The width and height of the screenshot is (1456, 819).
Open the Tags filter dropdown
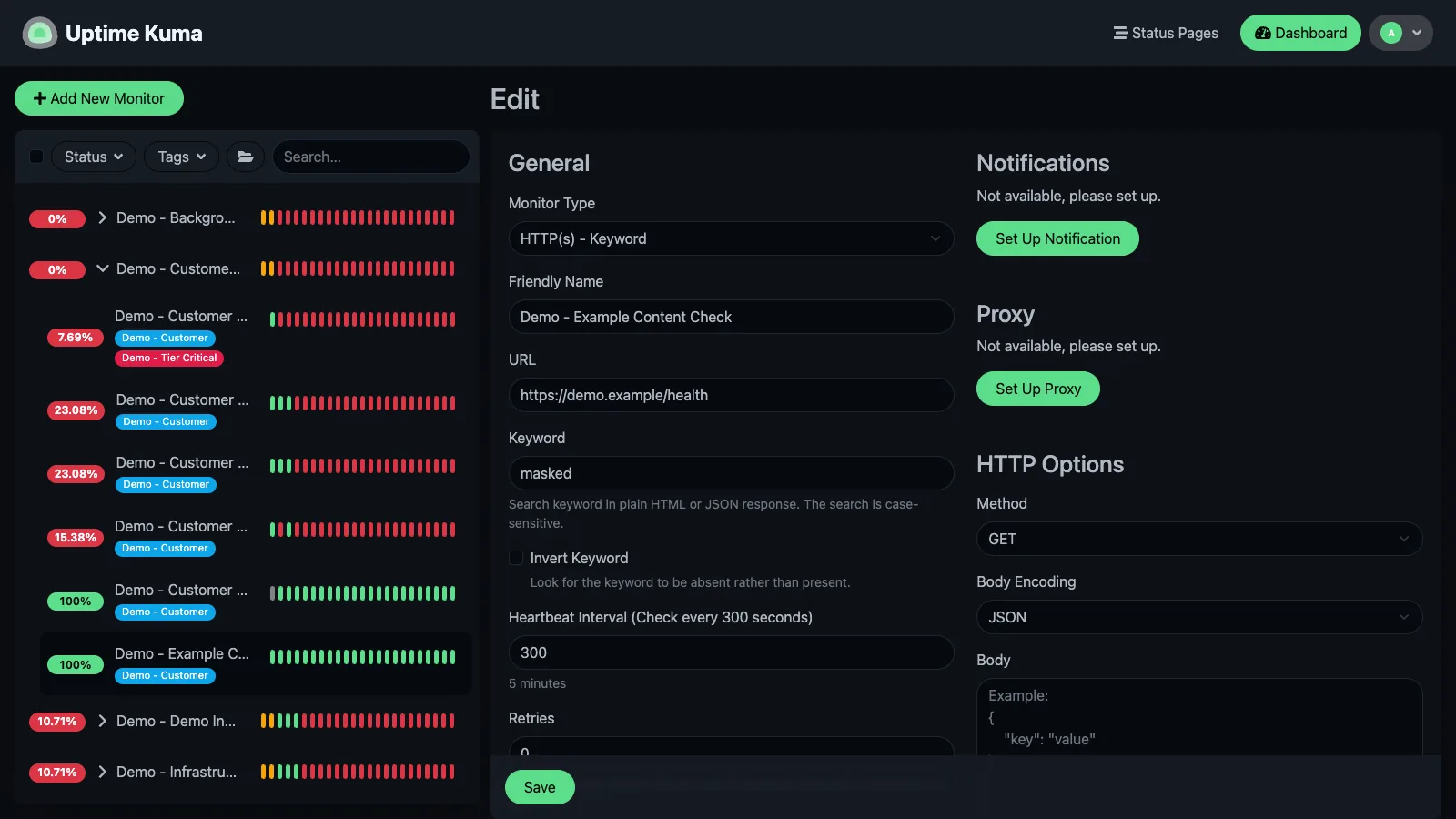(x=182, y=157)
